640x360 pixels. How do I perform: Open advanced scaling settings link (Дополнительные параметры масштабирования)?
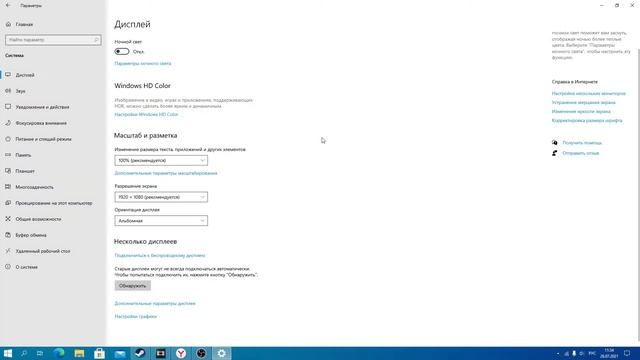(166, 173)
